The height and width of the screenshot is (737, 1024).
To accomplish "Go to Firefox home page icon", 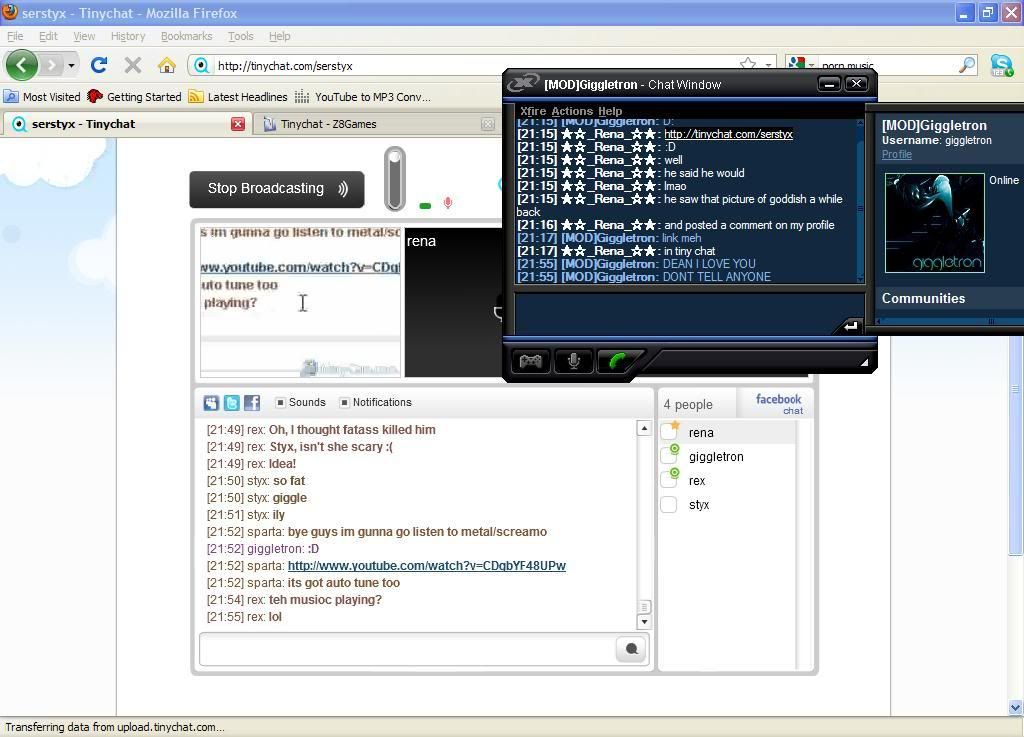I will (166, 66).
